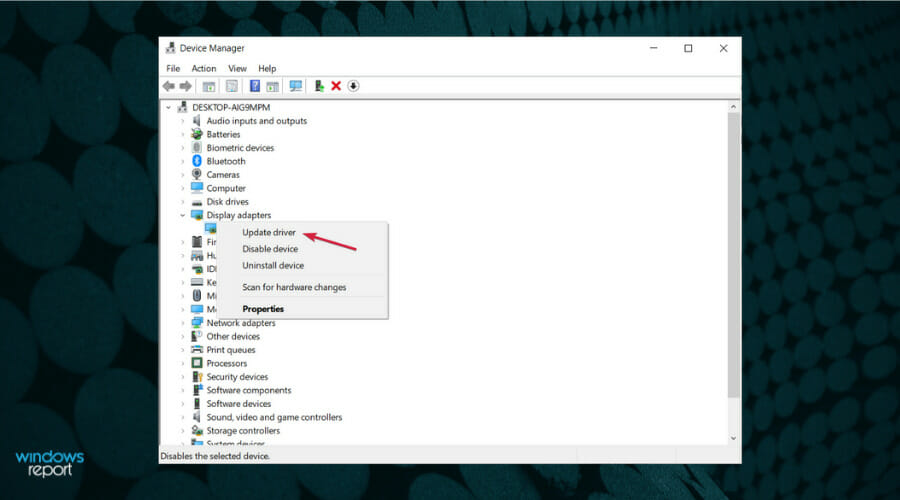Click the vertical scrollbar thumb

733,255
